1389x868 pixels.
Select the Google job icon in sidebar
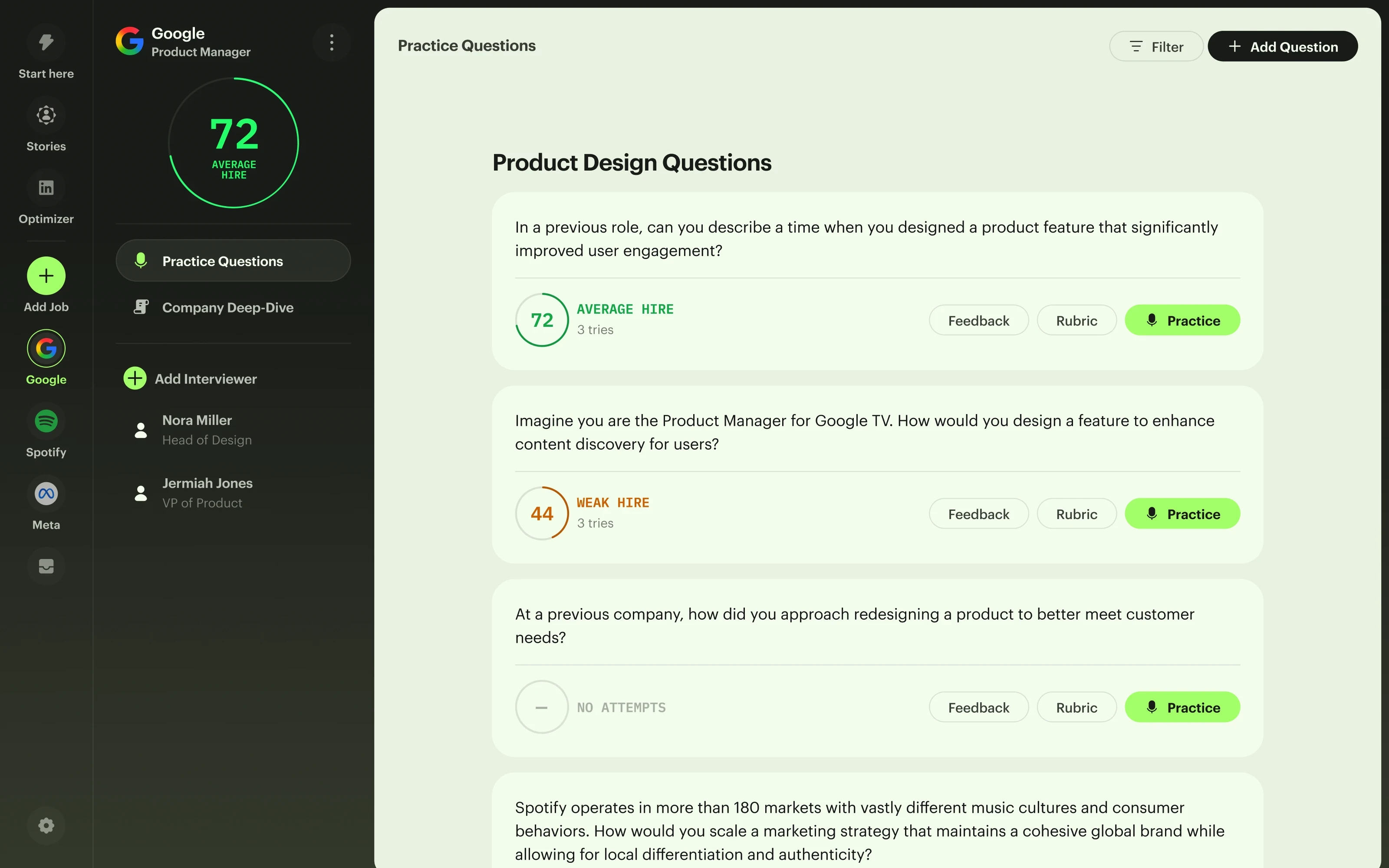pyautogui.click(x=46, y=349)
